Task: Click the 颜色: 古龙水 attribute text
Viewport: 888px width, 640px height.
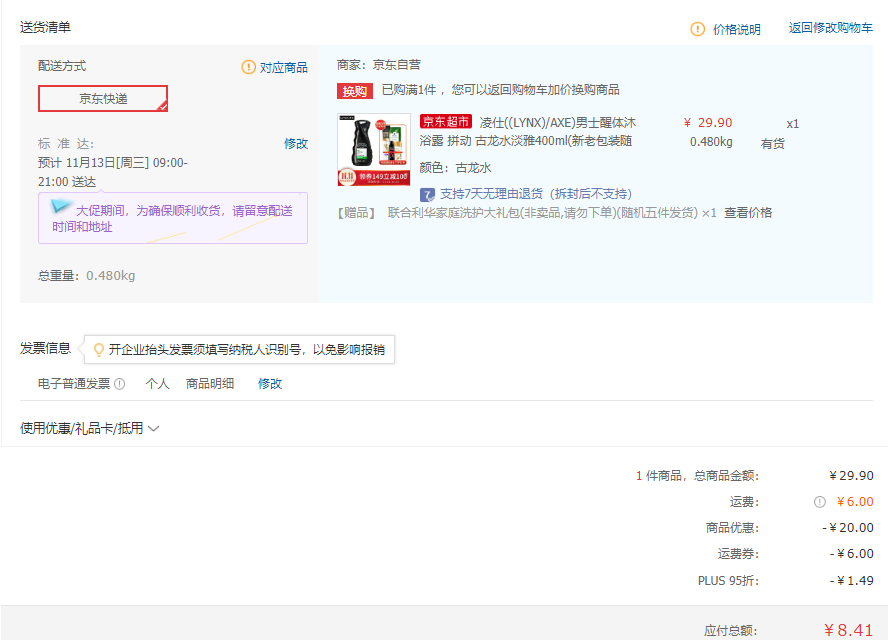Action: coord(456,168)
